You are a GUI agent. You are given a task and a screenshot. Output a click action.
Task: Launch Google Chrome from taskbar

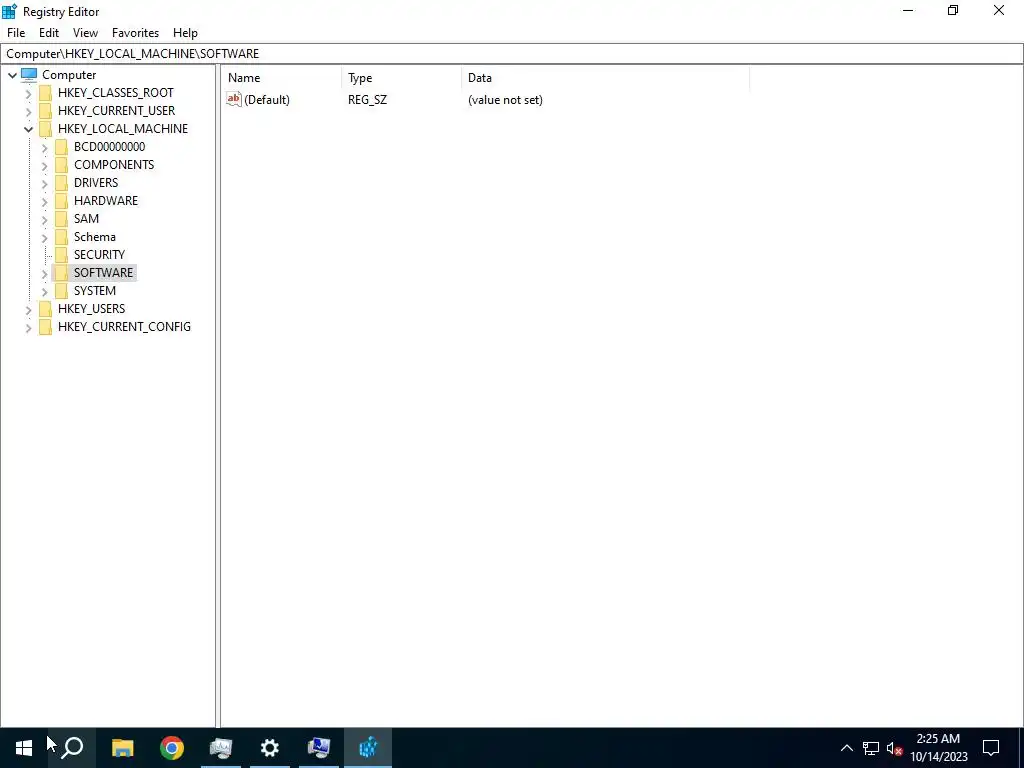[x=172, y=748]
